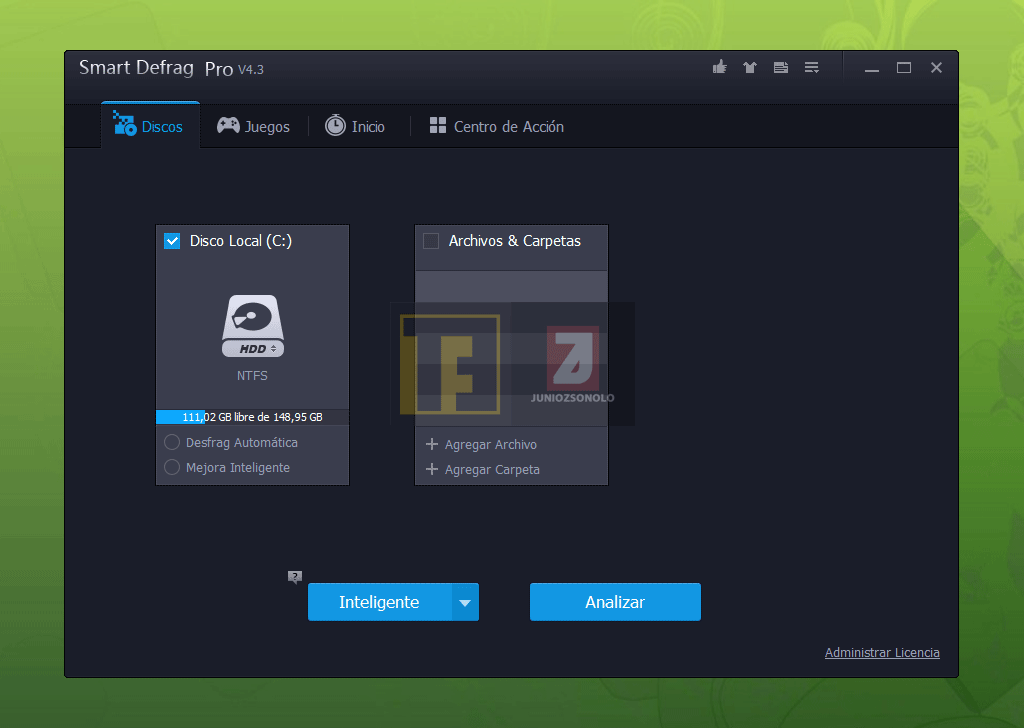Uncheck the Disco Local (C:) checkbox
The height and width of the screenshot is (728, 1024).
[172, 241]
